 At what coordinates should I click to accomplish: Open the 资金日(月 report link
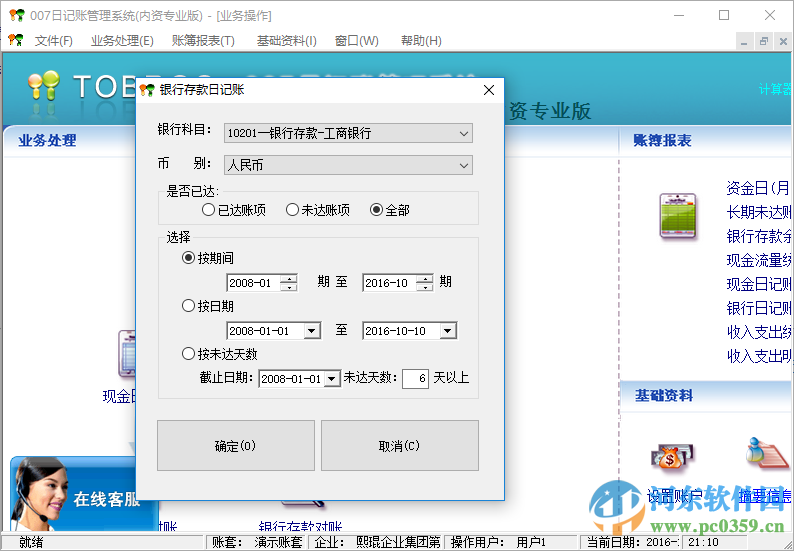[x=758, y=188]
